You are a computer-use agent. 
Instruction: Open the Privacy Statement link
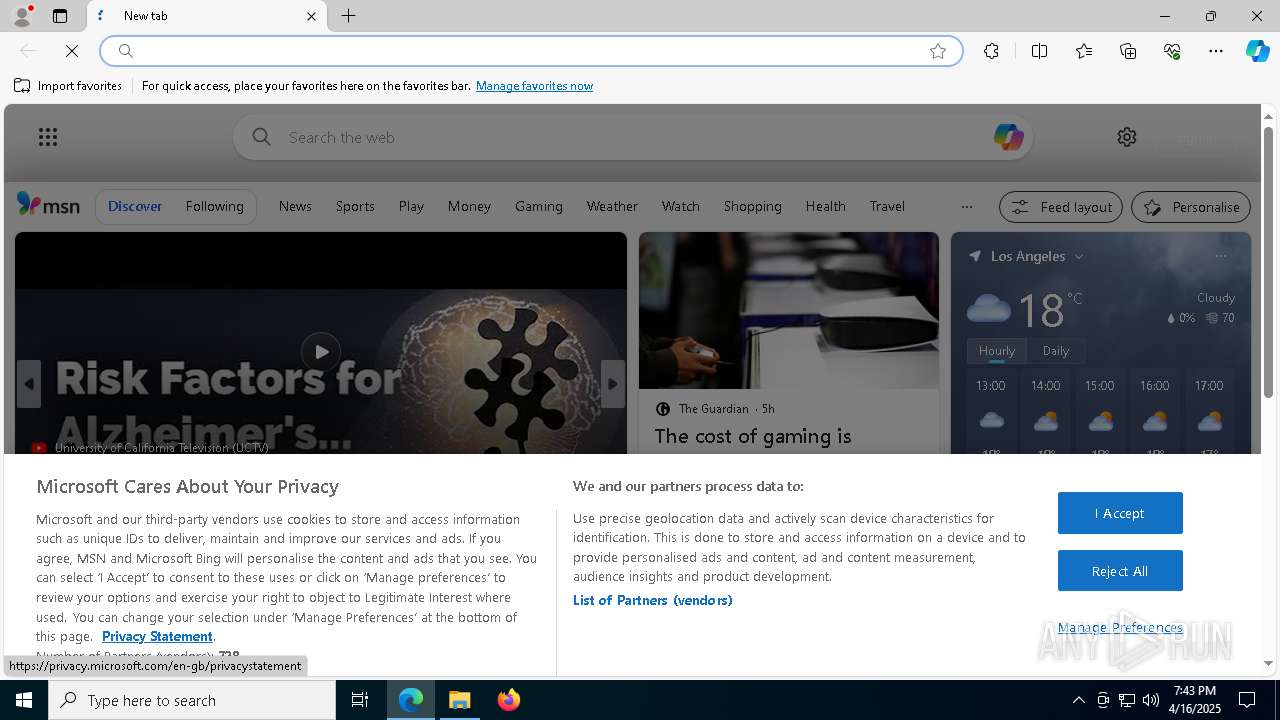pyautogui.click(x=157, y=636)
